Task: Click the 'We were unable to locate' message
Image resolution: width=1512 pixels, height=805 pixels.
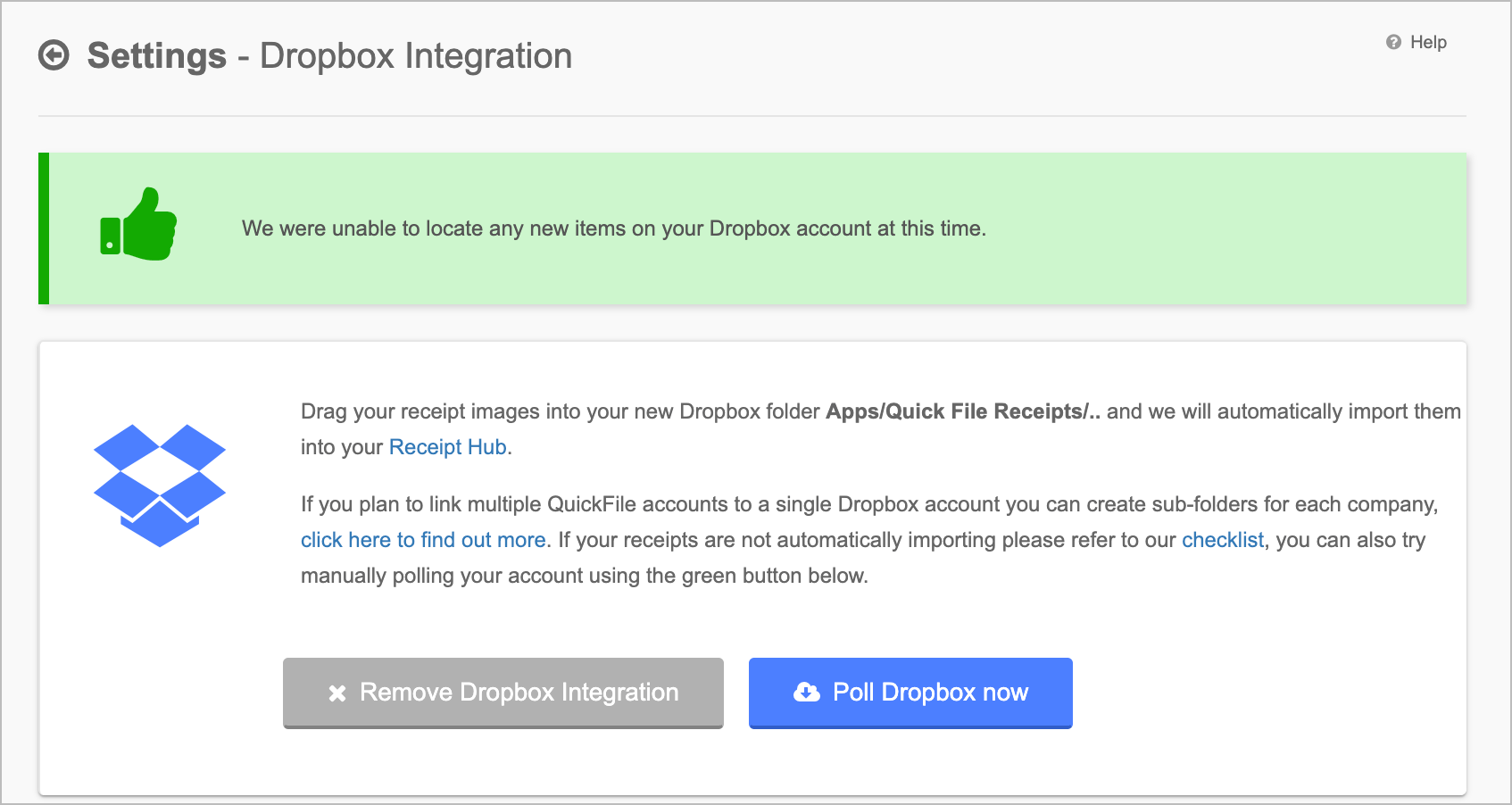Action: pyautogui.click(x=614, y=228)
